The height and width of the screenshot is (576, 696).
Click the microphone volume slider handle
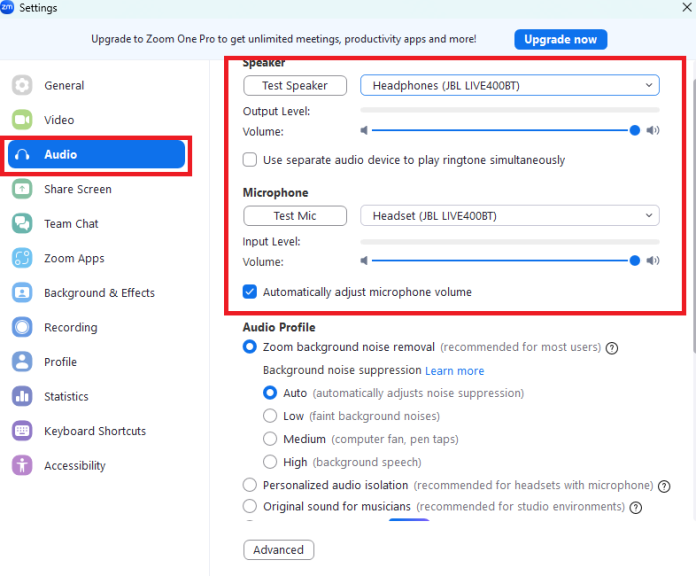point(635,261)
